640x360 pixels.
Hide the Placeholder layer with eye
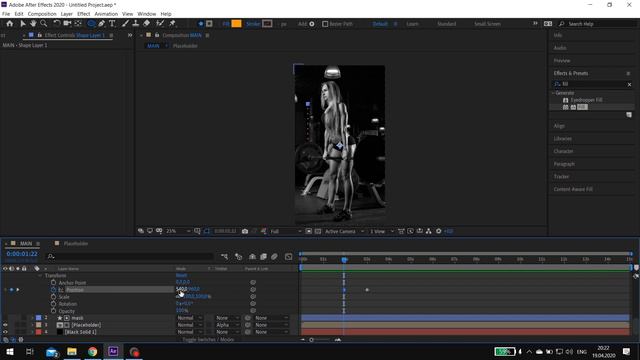[x=5, y=325]
